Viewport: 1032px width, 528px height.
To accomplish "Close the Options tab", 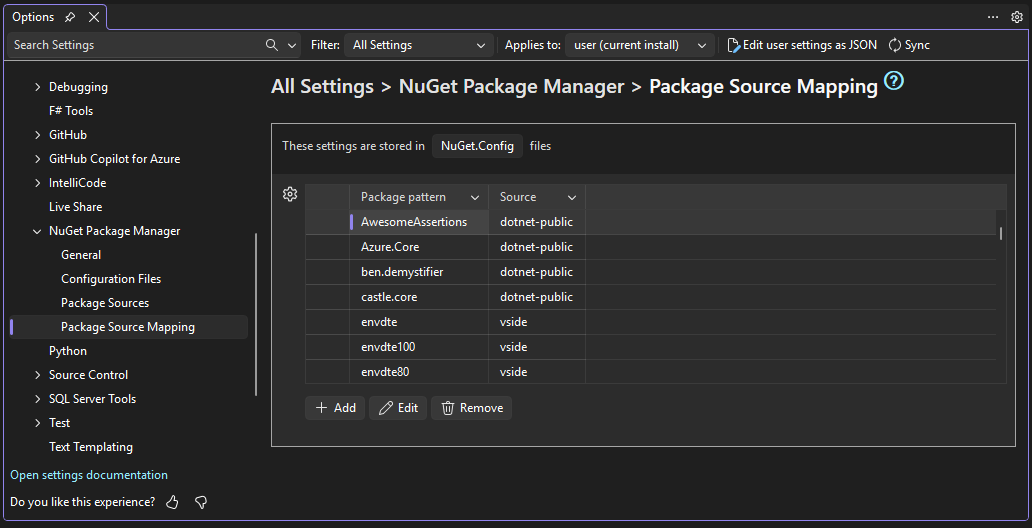I will [x=93, y=17].
